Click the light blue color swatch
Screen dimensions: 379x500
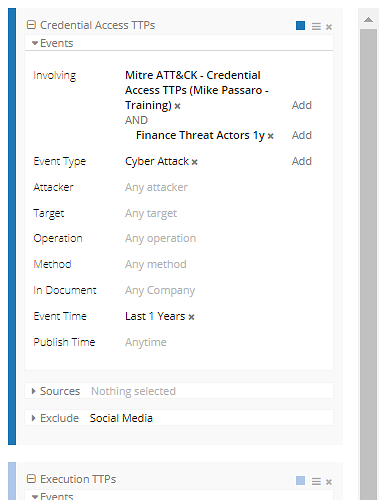pyautogui.click(x=300, y=480)
